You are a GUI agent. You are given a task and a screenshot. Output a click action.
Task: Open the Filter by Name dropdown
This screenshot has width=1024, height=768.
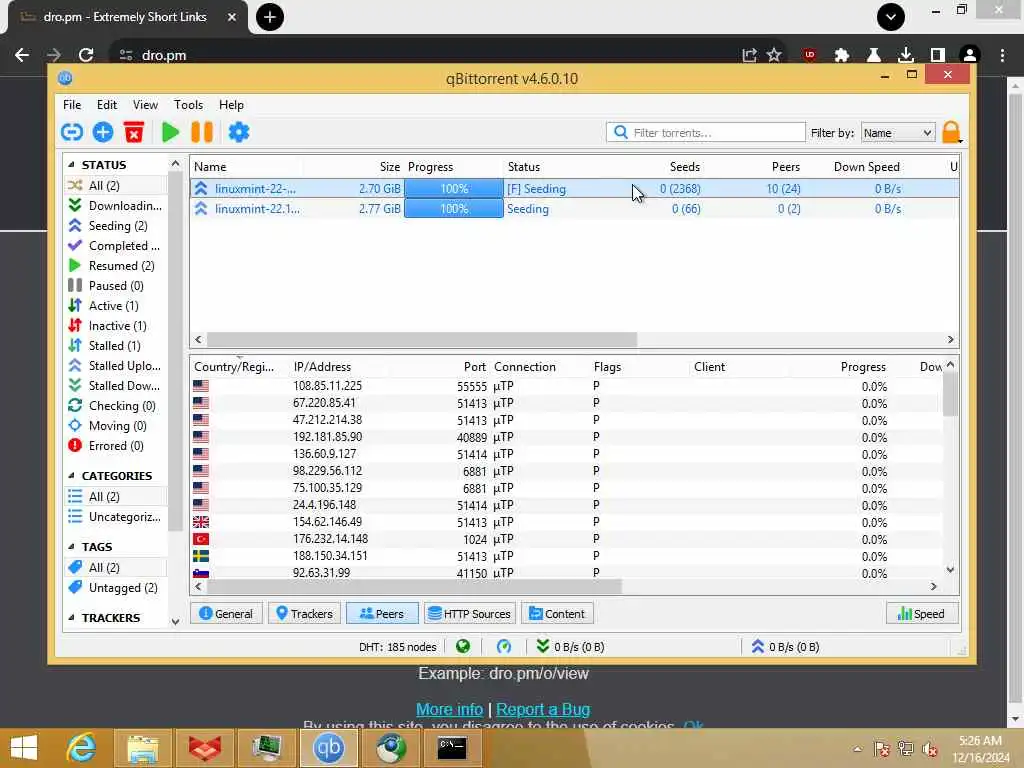[x=897, y=133]
